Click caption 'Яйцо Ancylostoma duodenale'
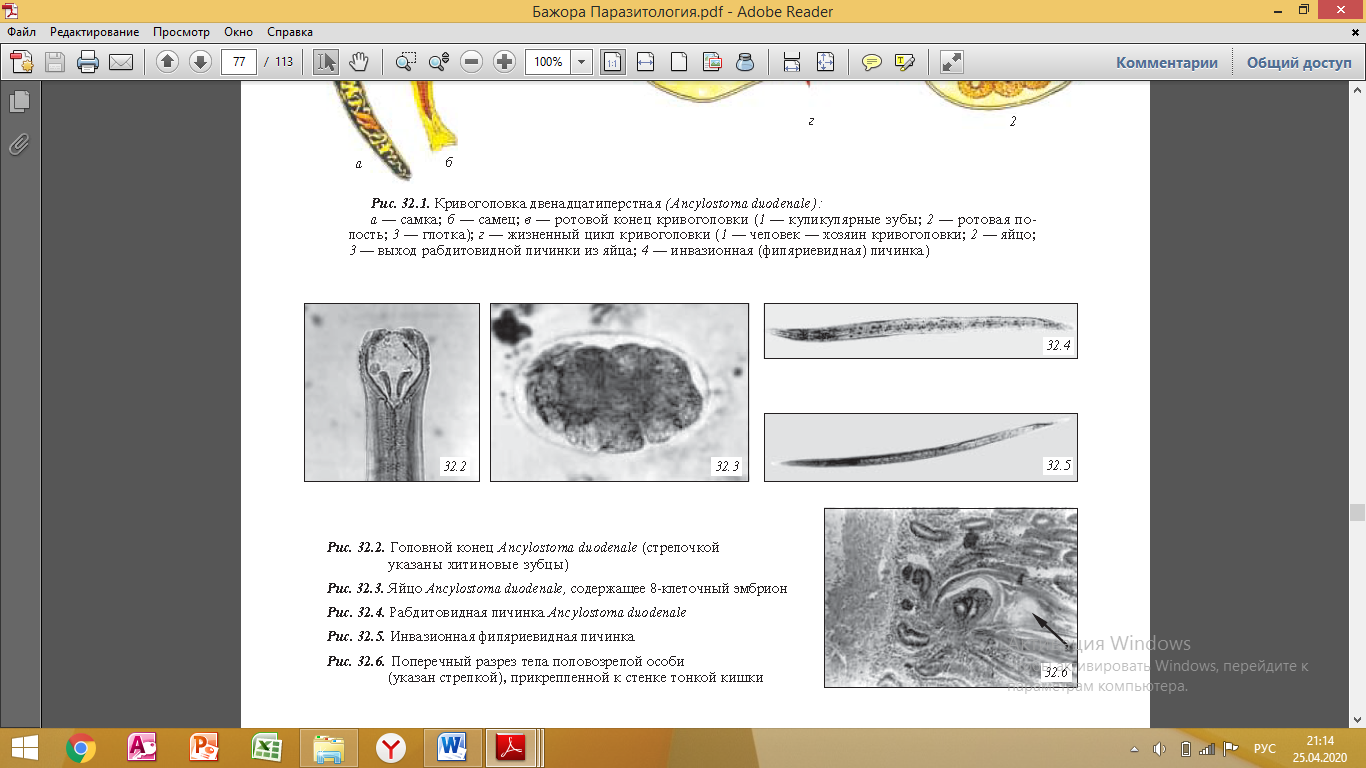Image resolution: width=1366 pixels, height=768 pixels. click(x=478, y=589)
